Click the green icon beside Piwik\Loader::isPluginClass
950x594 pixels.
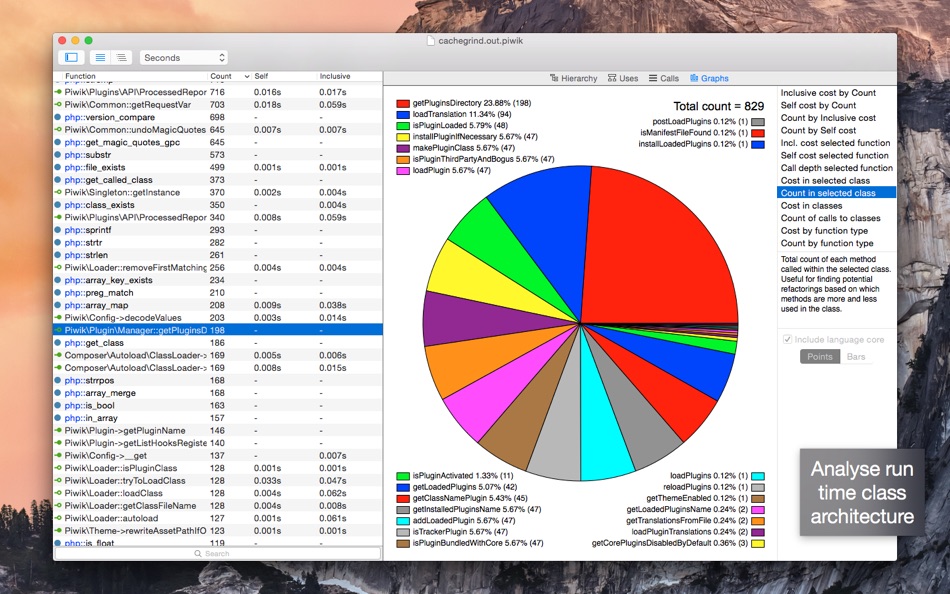point(58,468)
